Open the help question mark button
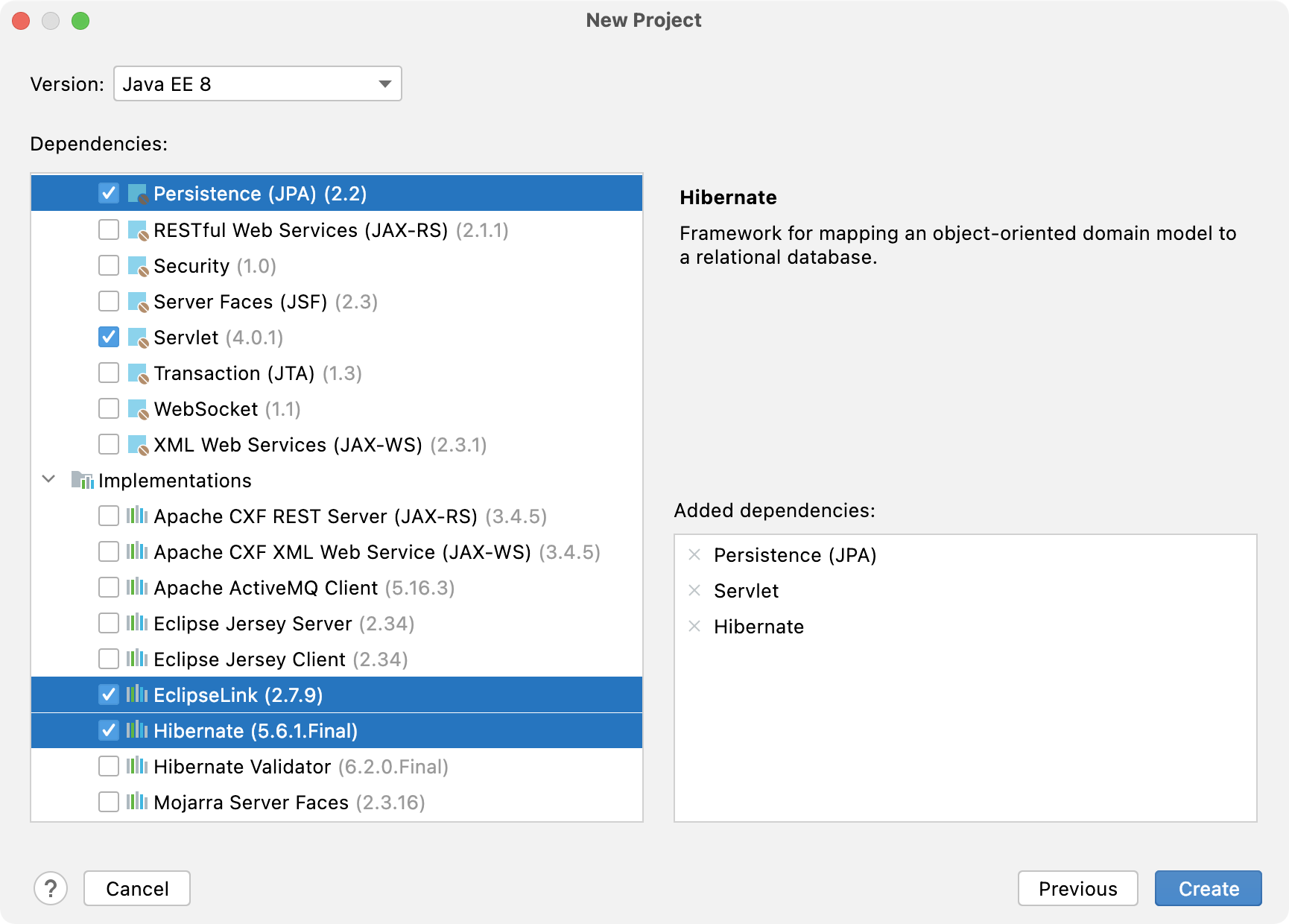The height and width of the screenshot is (924, 1289). coord(51,888)
